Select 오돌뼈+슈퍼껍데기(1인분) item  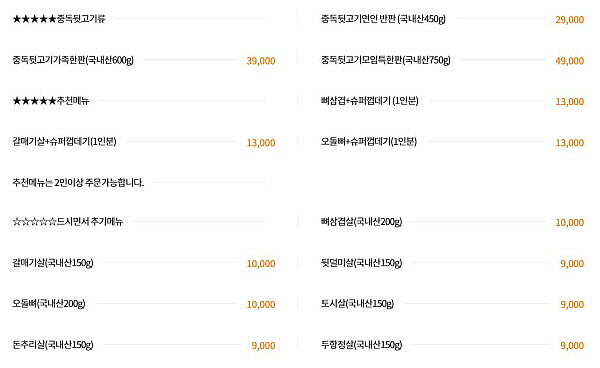pyautogui.click(x=368, y=142)
